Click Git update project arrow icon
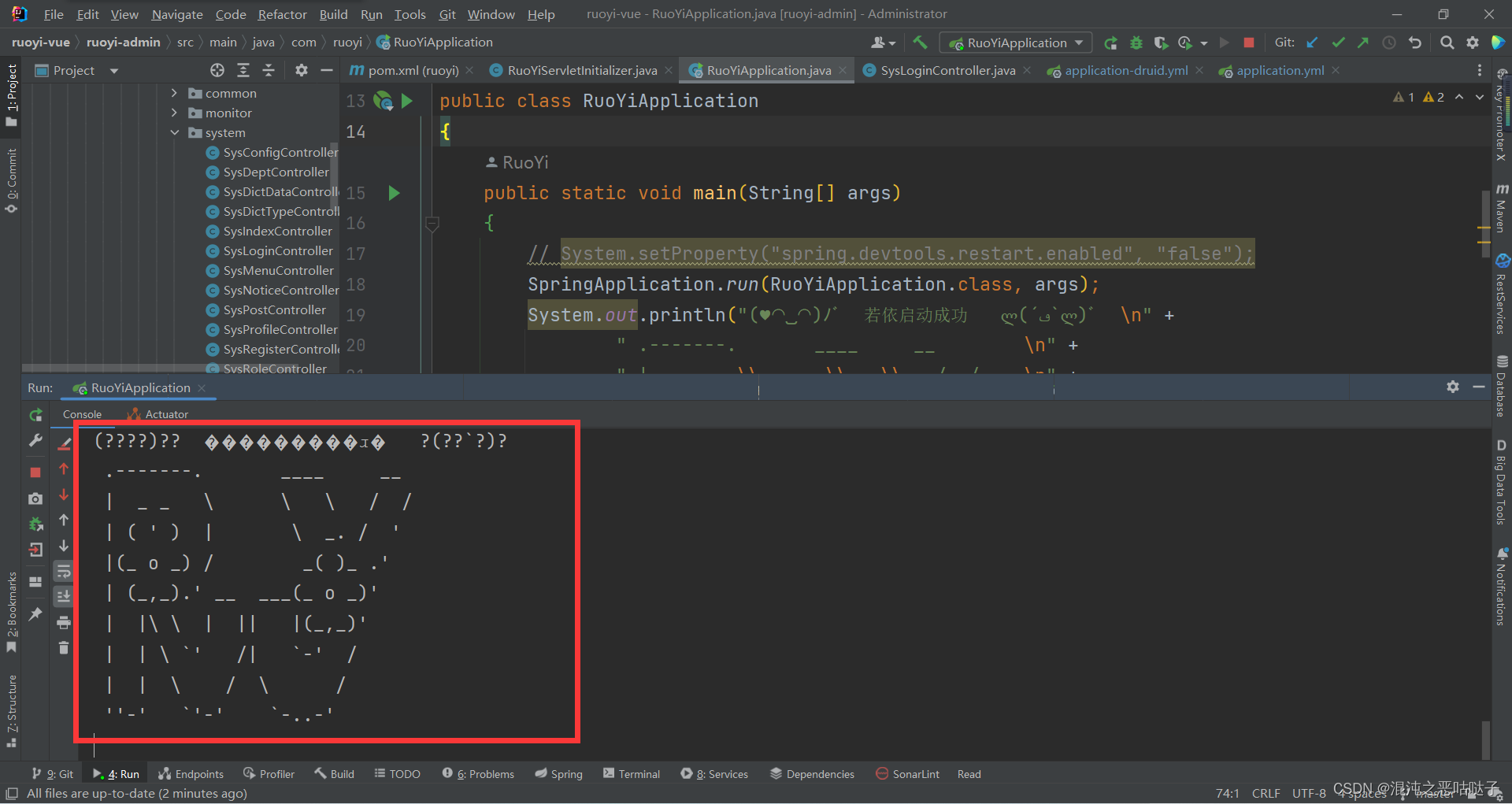This screenshot has height=804, width=1512. (1312, 43)
